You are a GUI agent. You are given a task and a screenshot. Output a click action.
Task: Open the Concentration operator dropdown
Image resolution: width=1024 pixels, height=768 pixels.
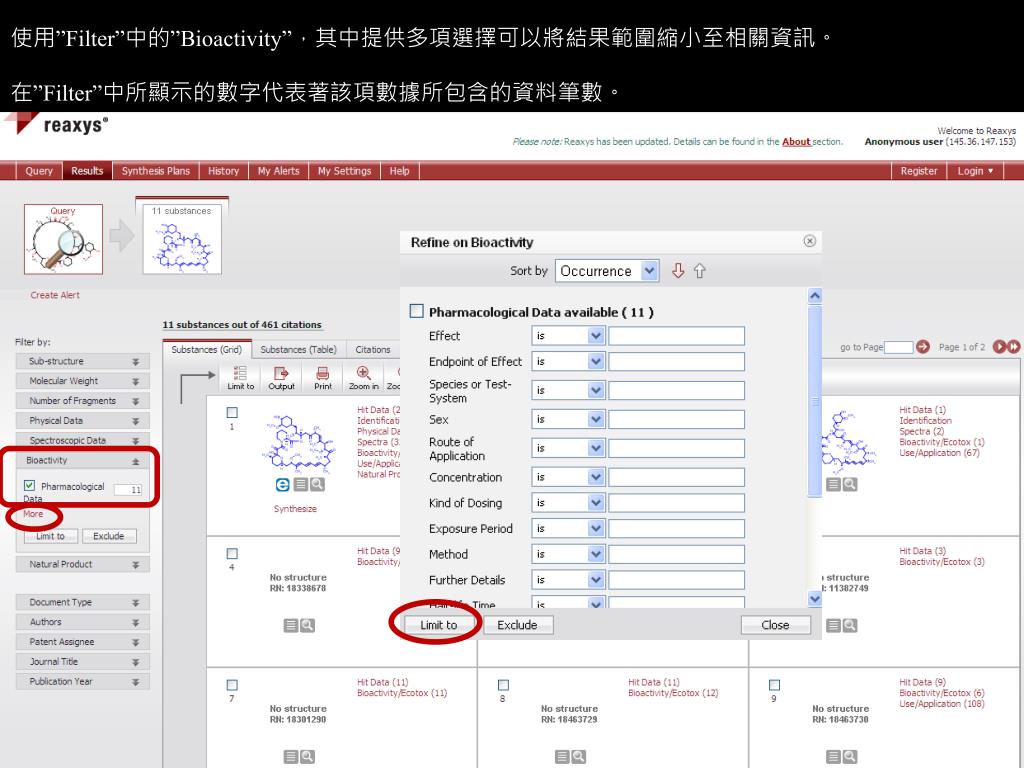[x=568, y=477]
